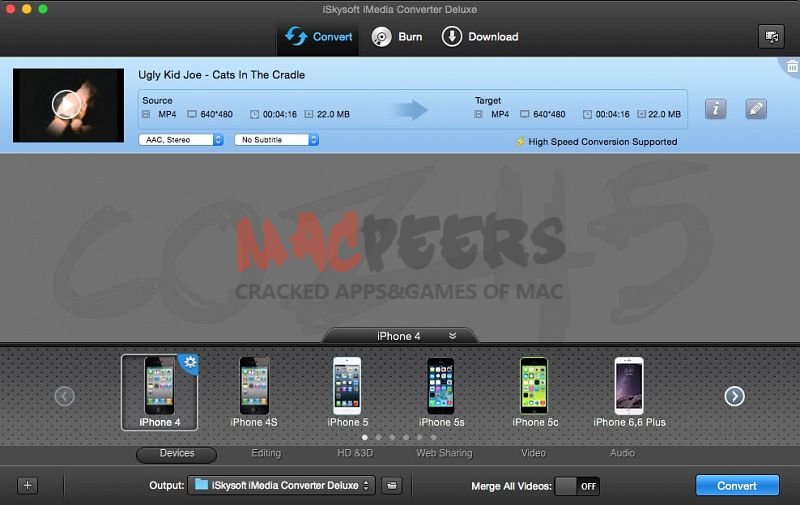Viewport: 800px width, 505px height.
Task: Select the HD &3D category
Action: tap(355, 453)
